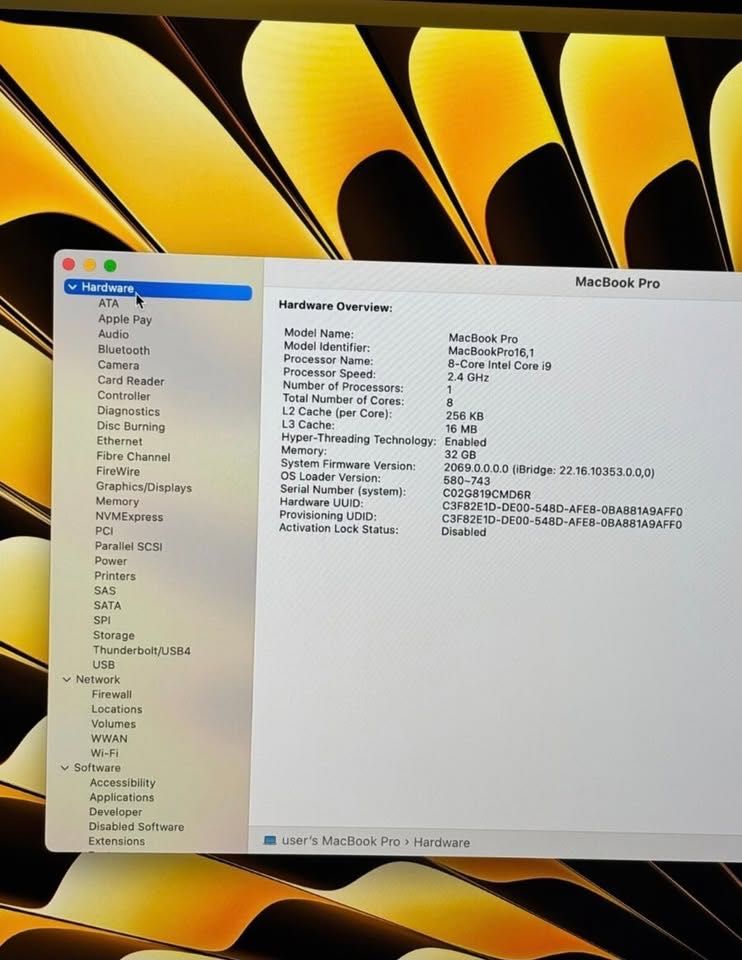742x960 pixels.
Task: Click OS Loader Version value 580~743
Action: click(x=467, y=481)
